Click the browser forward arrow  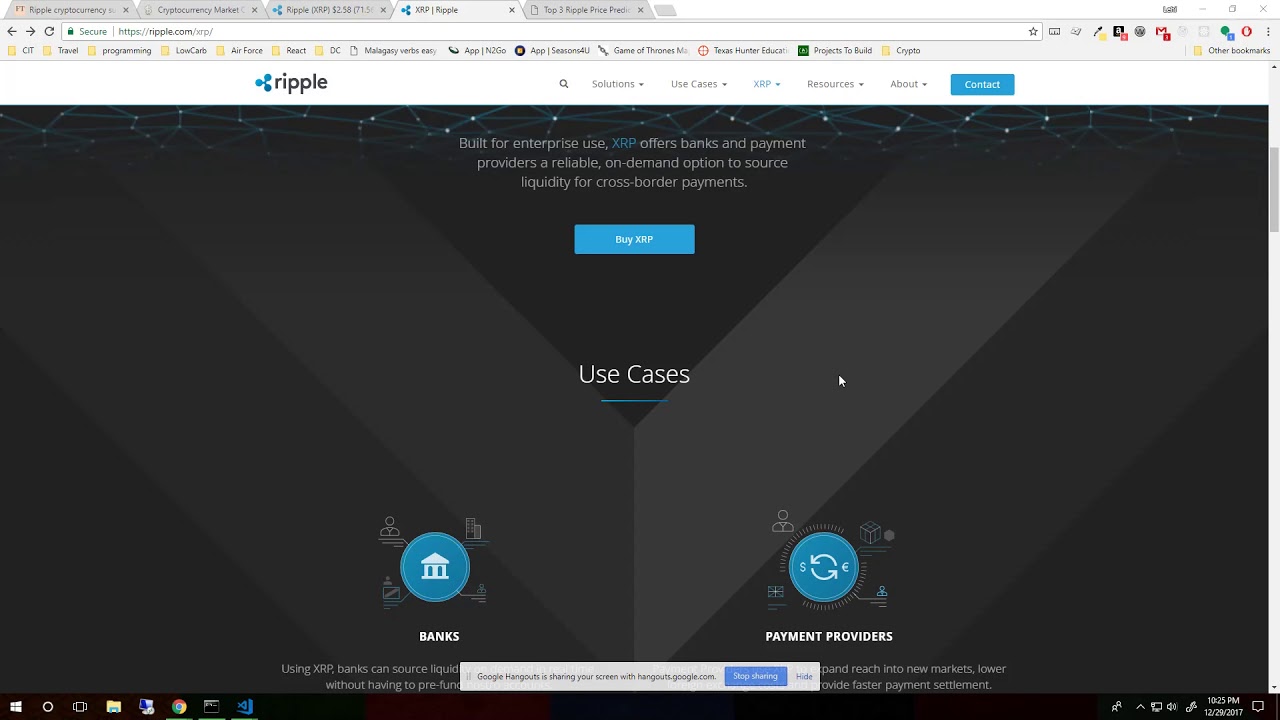(30, 31)
